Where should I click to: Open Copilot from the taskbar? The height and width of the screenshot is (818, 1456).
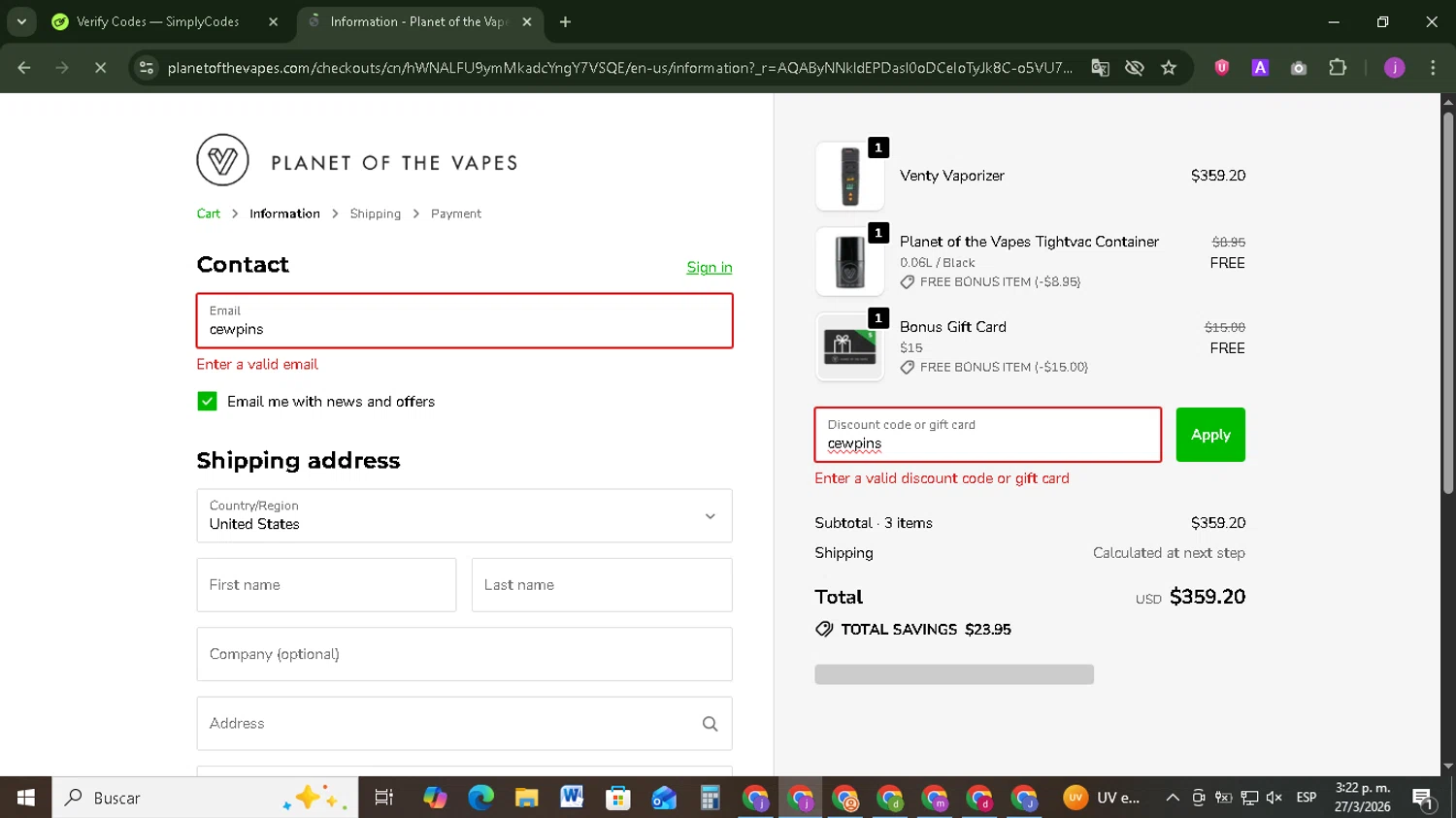click(x=435, y=798)
